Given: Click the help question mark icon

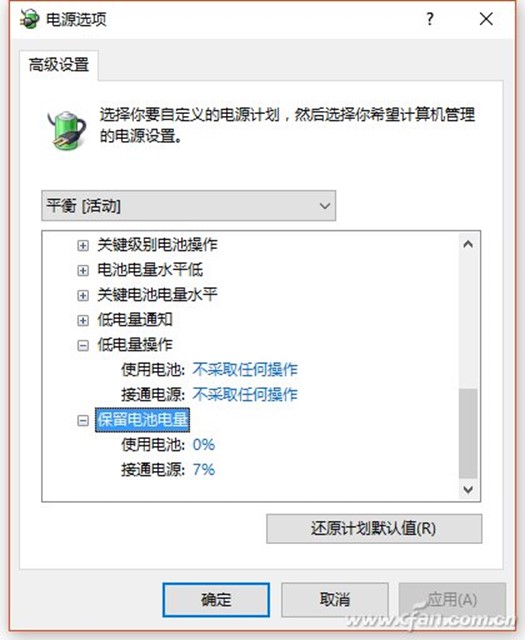Looking at the screenshot, I should tap(430, 19).
